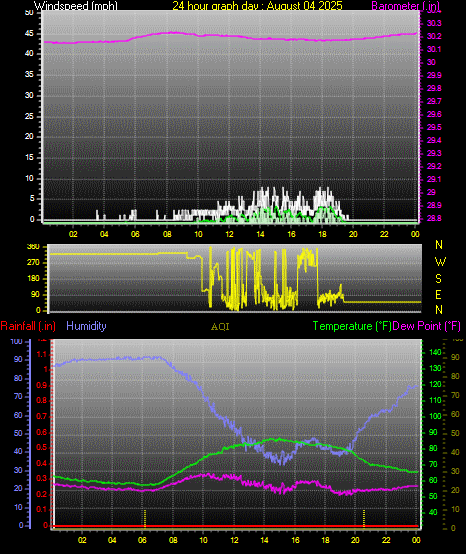Click the sunset dotted marker near 20

click(364, 518)
